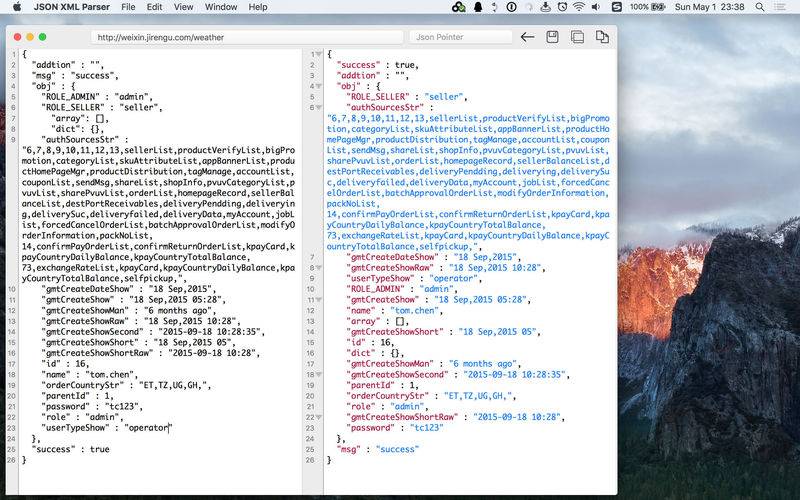Click "ROLE_ADMIN" : "admin" in left pane
The height and width of the screenshot is (500, 800).
(x=97, y=97)
